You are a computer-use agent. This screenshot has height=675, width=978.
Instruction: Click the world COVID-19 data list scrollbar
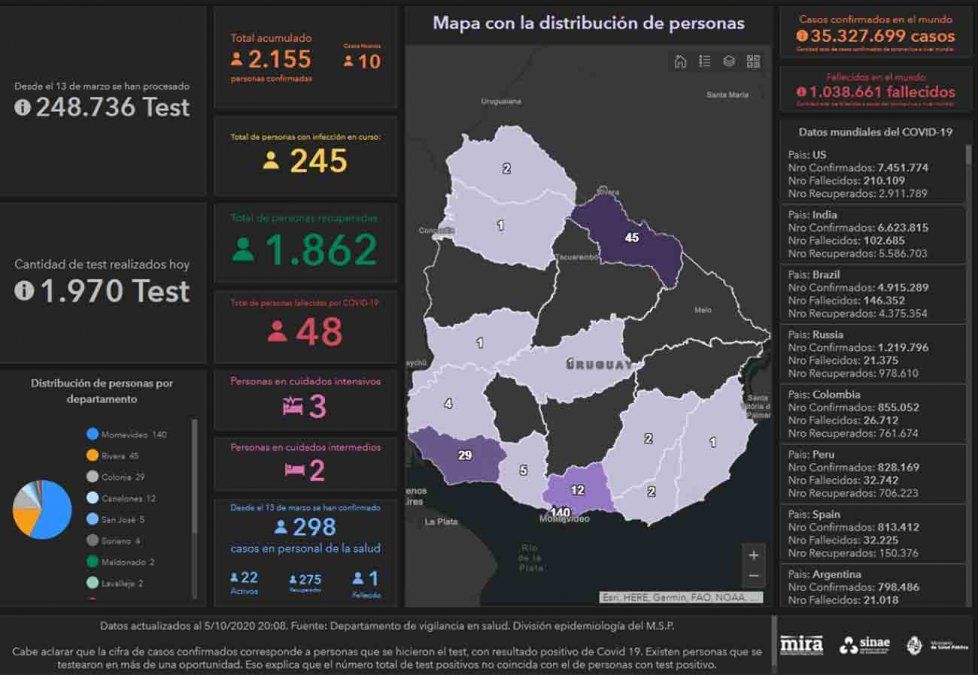pos(968,156)
